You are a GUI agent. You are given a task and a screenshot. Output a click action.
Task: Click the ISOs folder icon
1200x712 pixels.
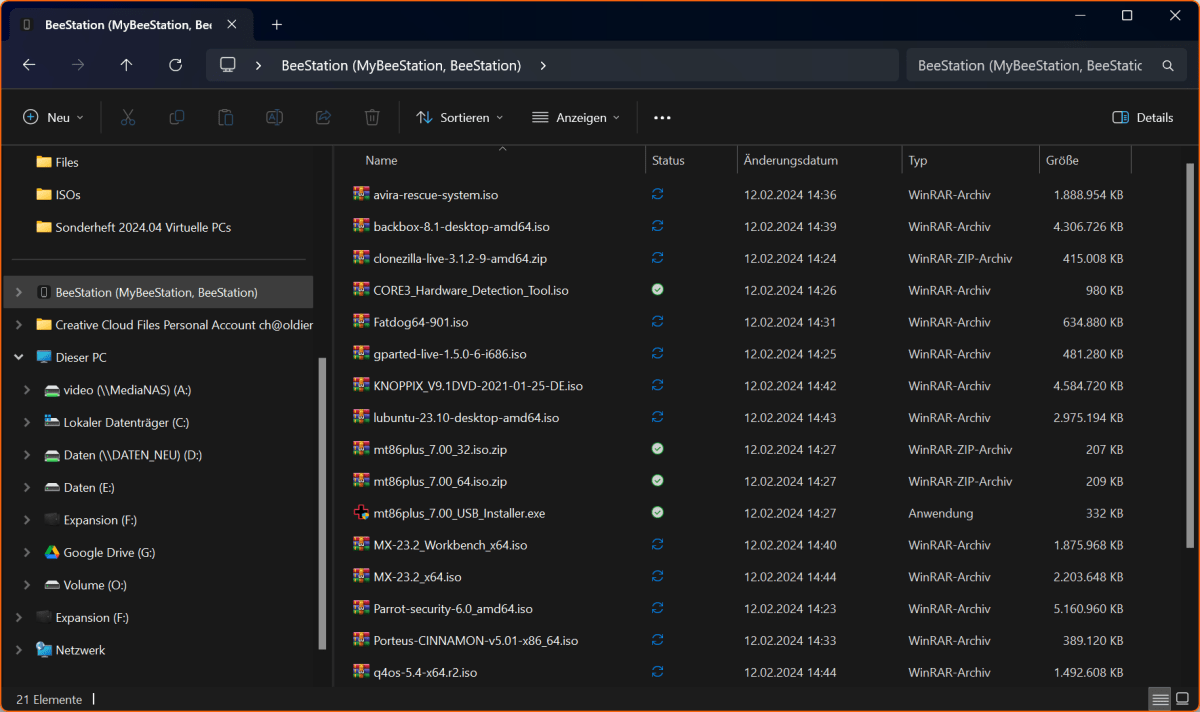(44, 194)
